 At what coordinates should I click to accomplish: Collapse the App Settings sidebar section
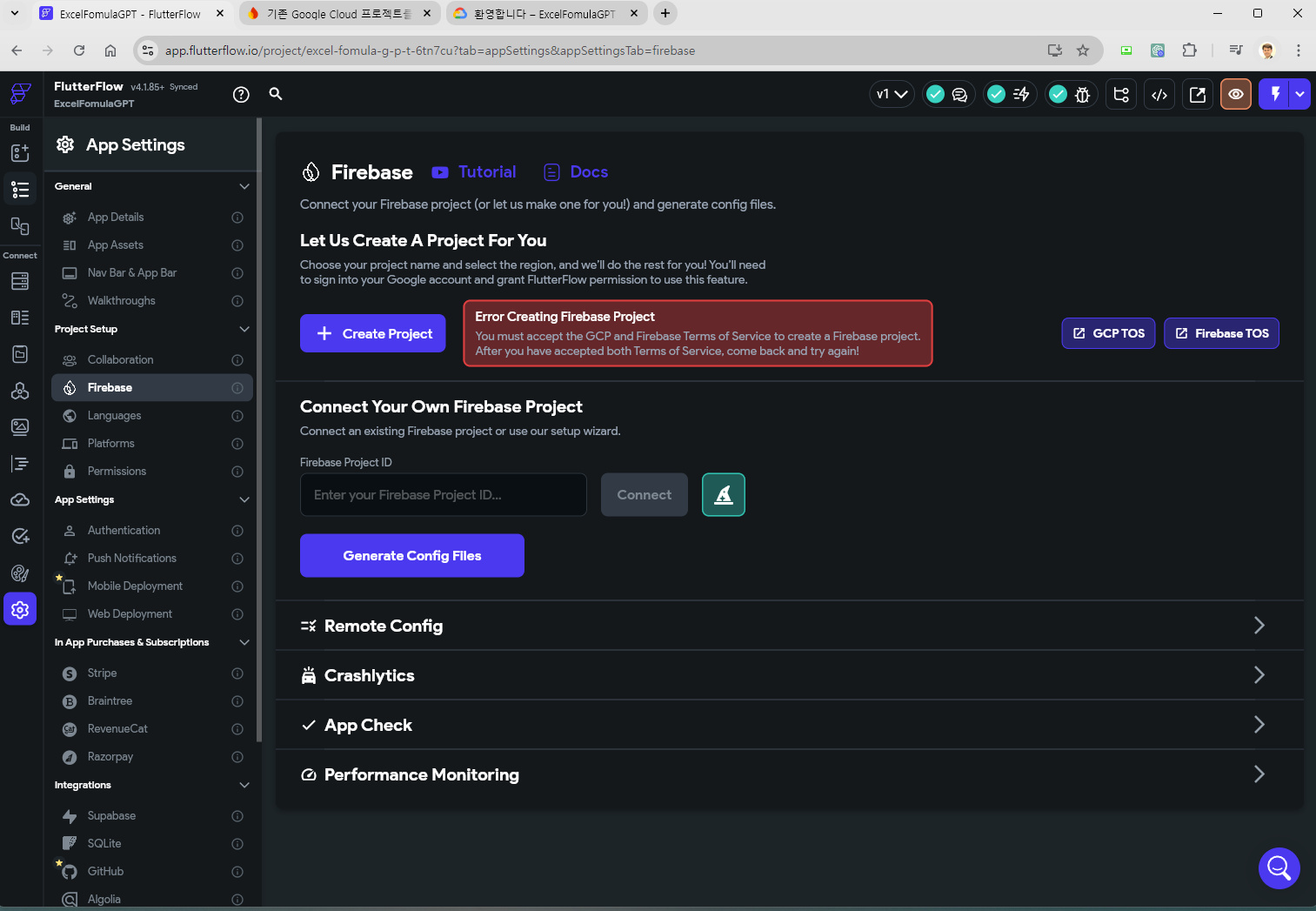click(x=244, y=499)
